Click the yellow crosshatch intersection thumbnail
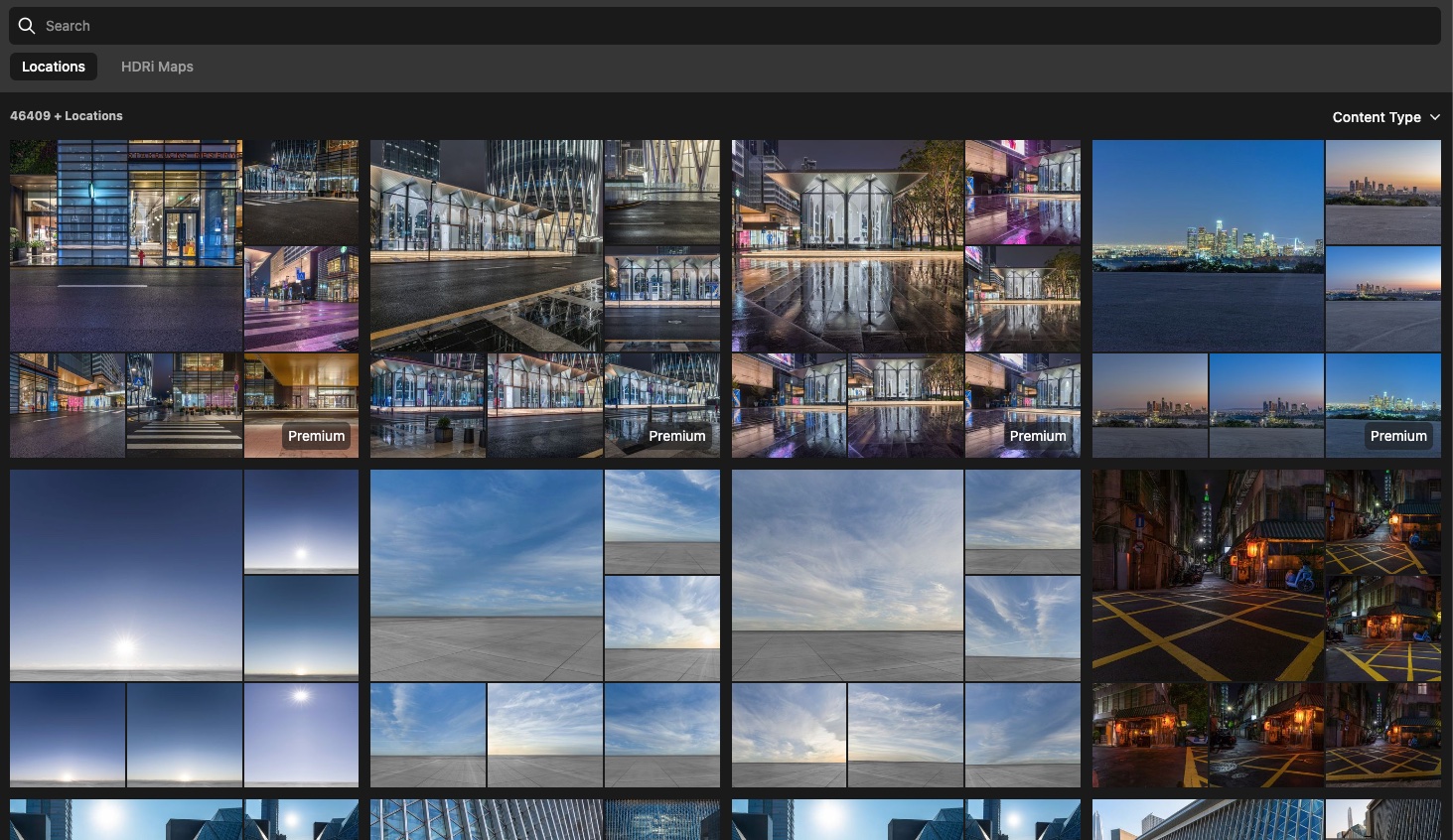This screenshot has height=840, width=1453. pos(1208,576)
